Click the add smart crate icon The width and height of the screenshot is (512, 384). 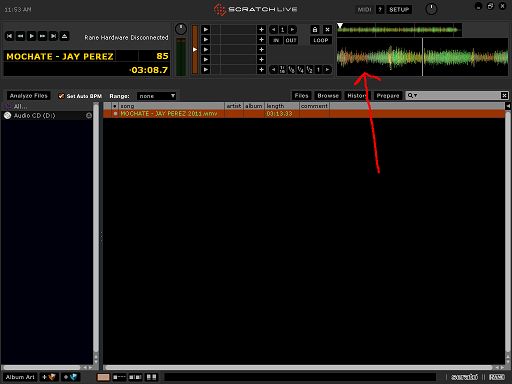(71, 377)
